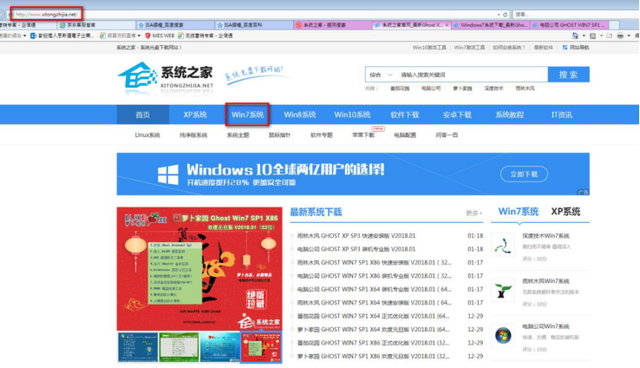Click the 电脑公司 hot keyword under search
Screen dimensions: 640x368
point(431,88)
